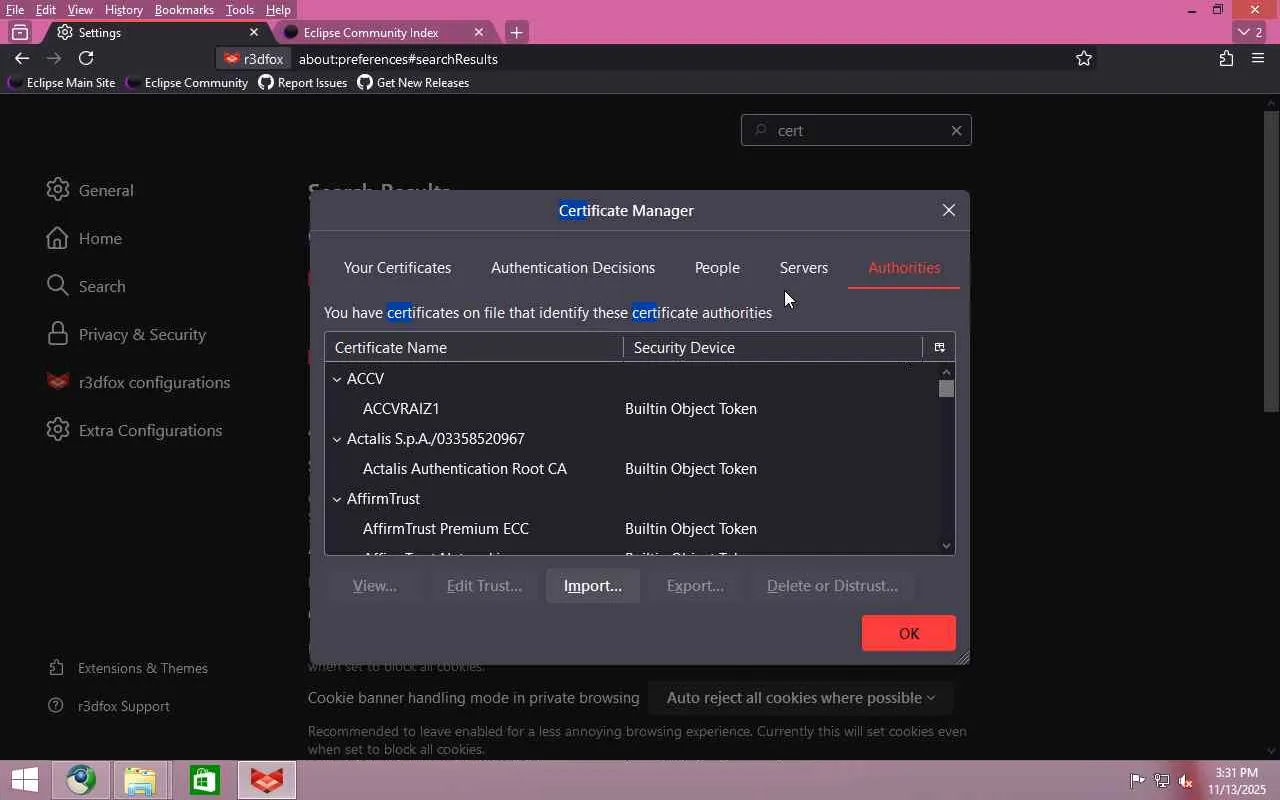Launch File Explorer from the taskbar
1280x800 pixels.
140,780
